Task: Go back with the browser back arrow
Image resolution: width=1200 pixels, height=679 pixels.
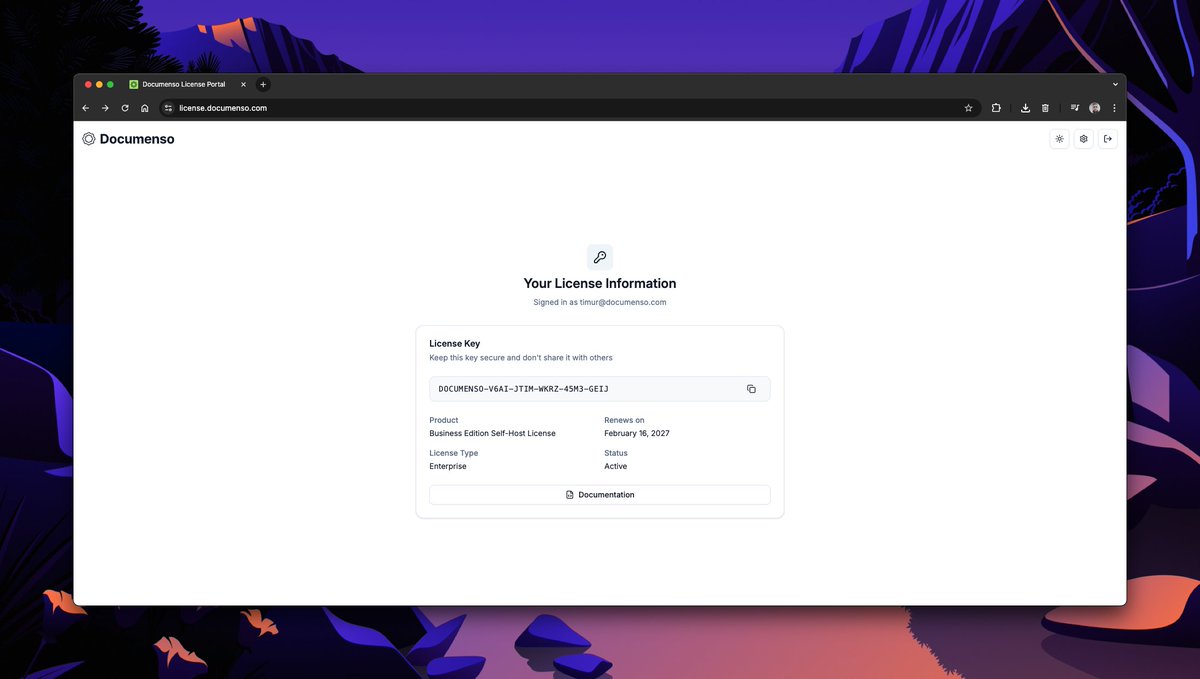Action: 86,108
